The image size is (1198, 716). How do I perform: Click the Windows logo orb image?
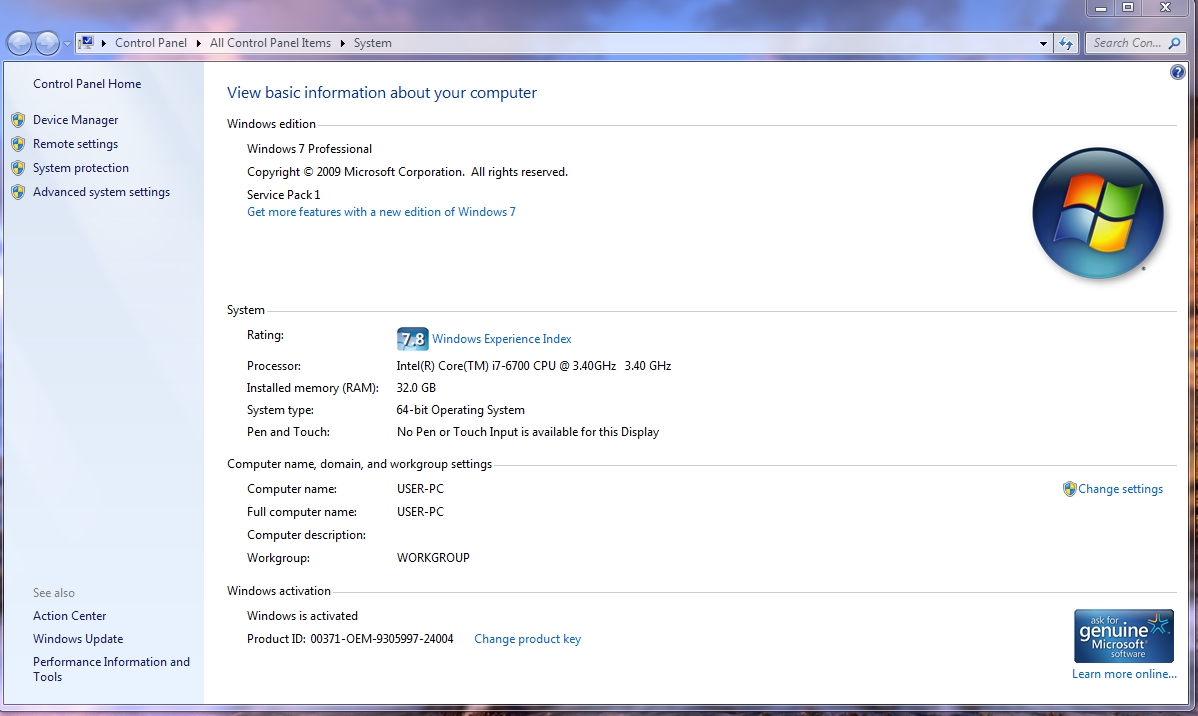point(1098,213)
